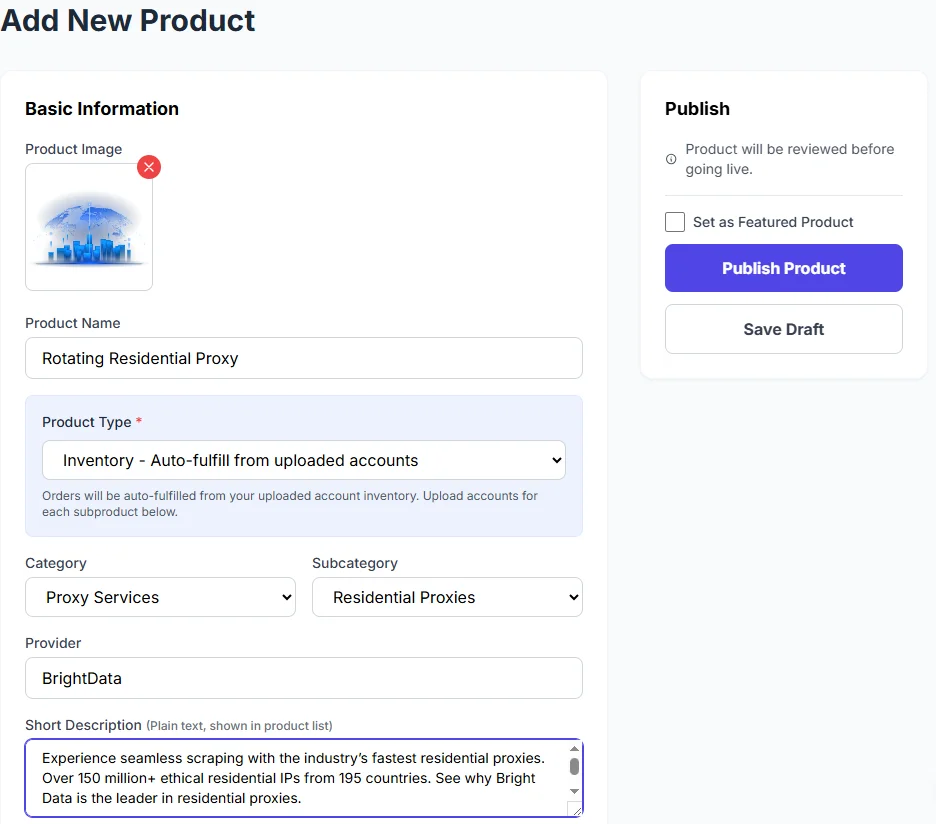Click the textarea scrollbar down arrow
Viewport: 936px width, 824px height.
(574, 791)
